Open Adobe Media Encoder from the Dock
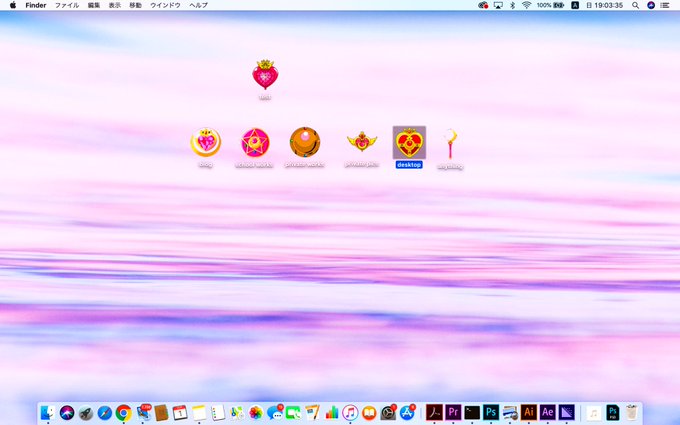Screen dimensions: 680x425 (x=567, y=412)
